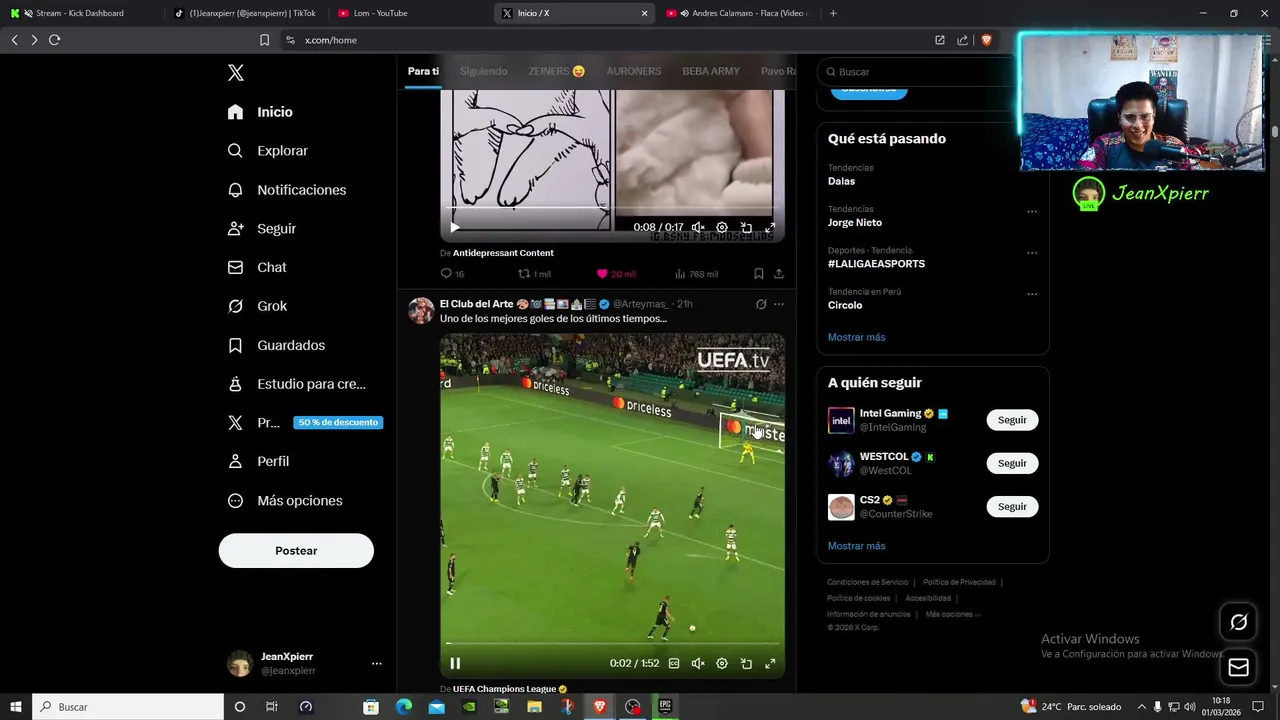
Task: Switch to the BEBA ARMY tab
Action: [711, 71]
